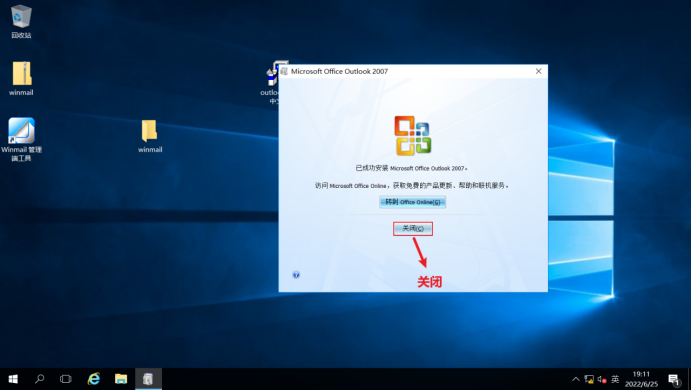Click the text 已成功安装 Microsoft Office Outlook 2007
The width and height of the screenshot is (691, 390).
click(411, 168)
